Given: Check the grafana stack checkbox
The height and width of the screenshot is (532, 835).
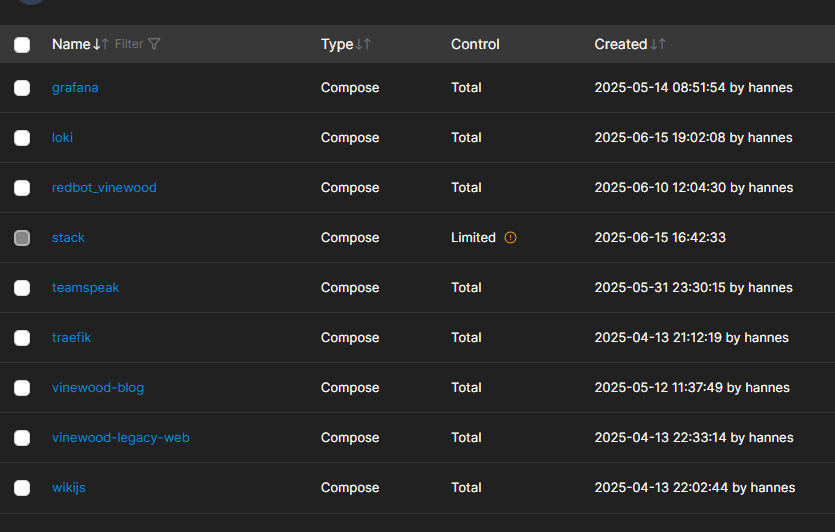Looking at the screenshot, I should click(x=22, y=88).
